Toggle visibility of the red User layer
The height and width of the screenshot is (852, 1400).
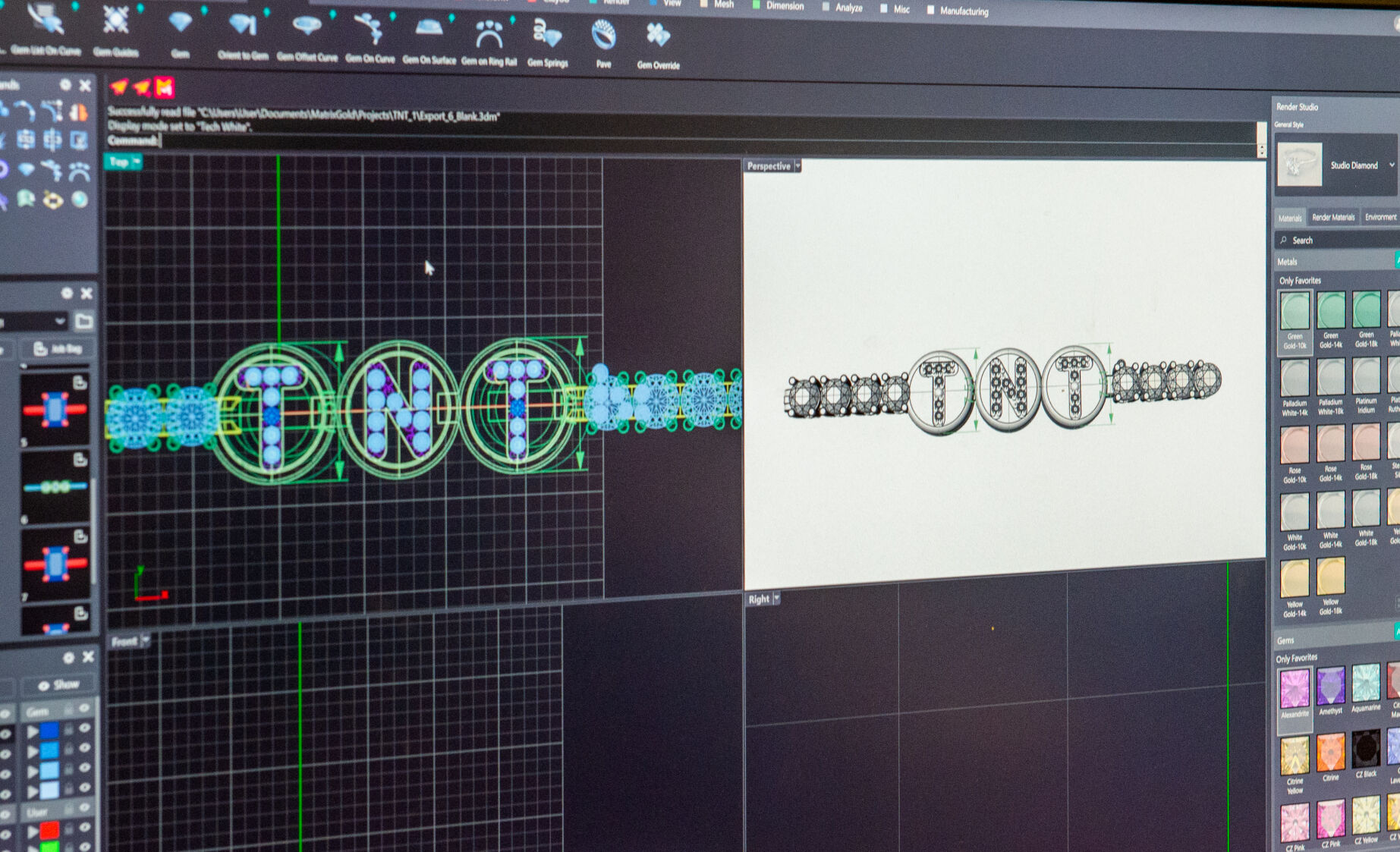pos(85,828)
